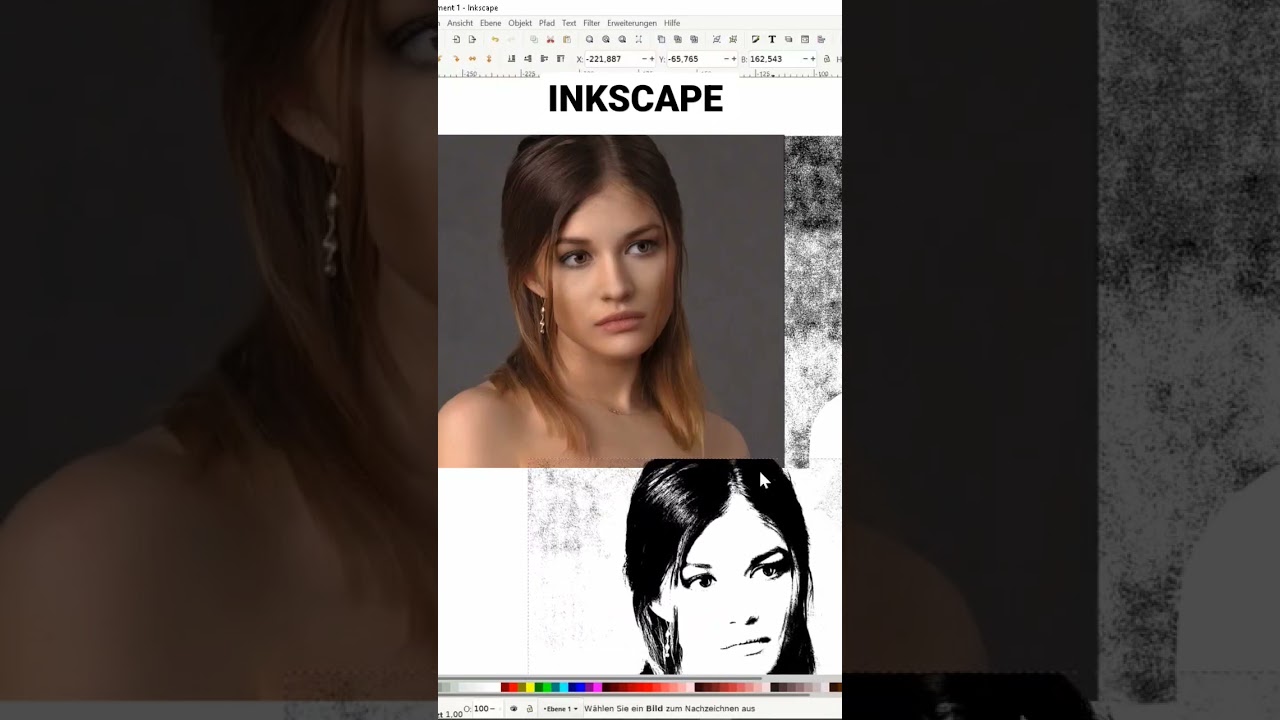Click the raise one step icon
1280x720 pixels.
(544, 59)
